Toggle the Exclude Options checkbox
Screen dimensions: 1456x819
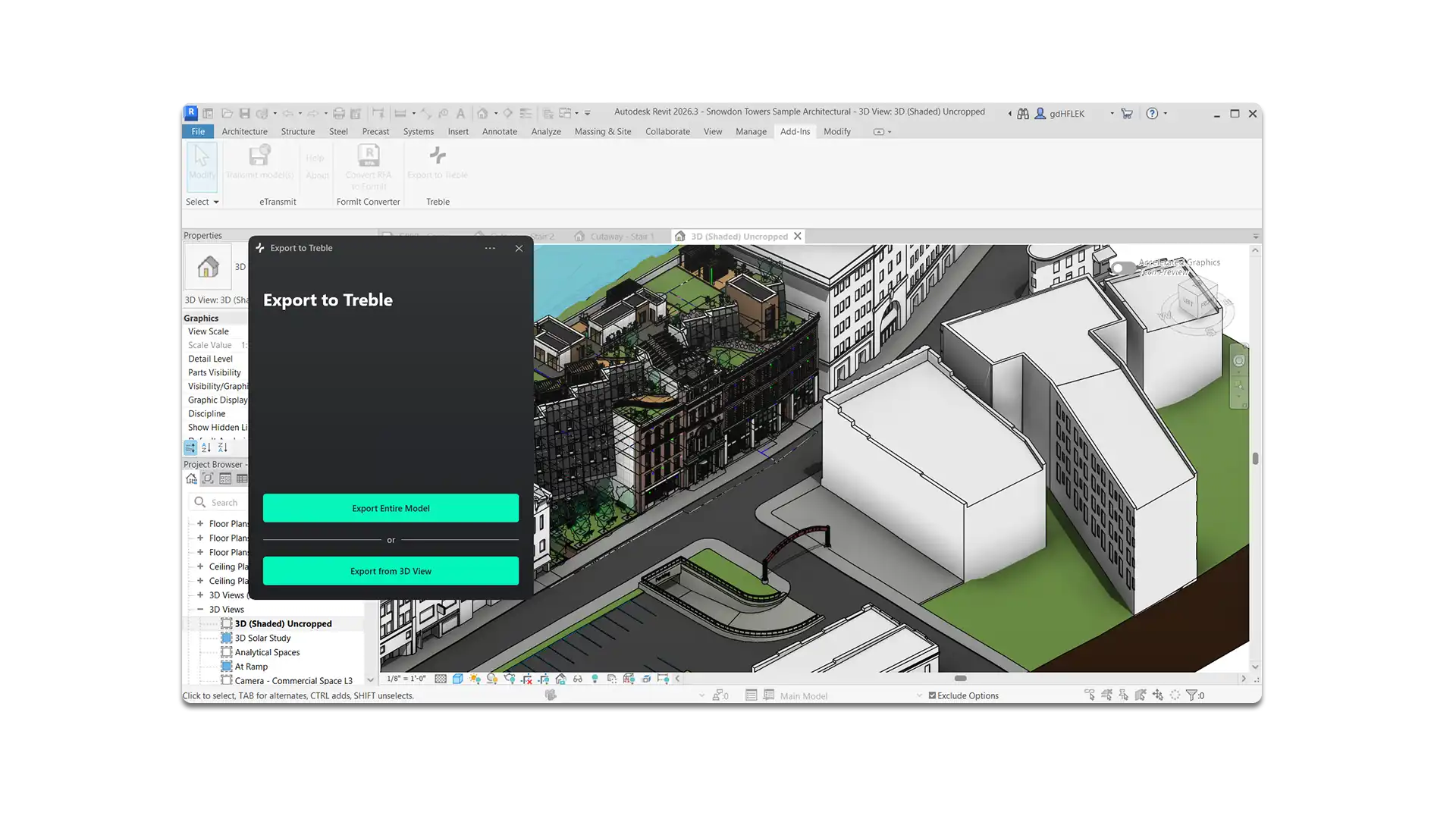pyautogui.click(x=932, y=695)
